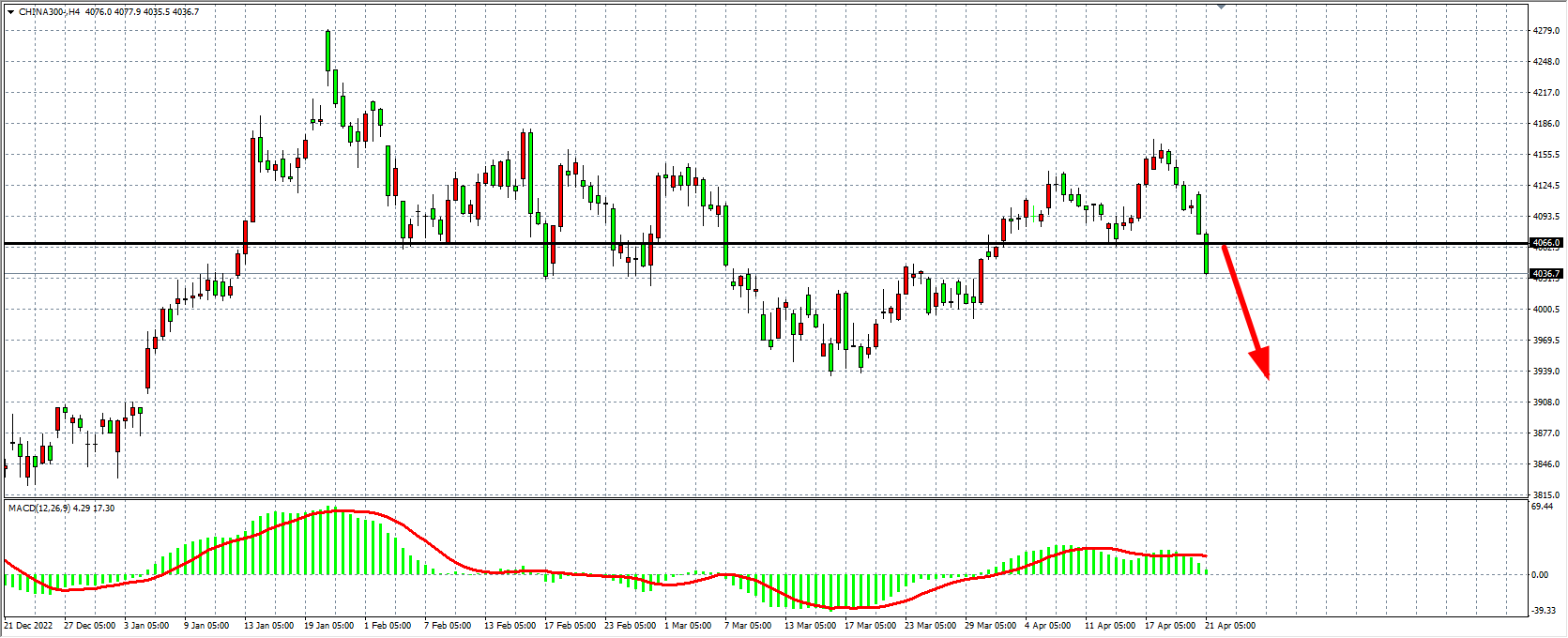
Task: Click the 4279.0 price scale label
Action: click(1545, 31)
